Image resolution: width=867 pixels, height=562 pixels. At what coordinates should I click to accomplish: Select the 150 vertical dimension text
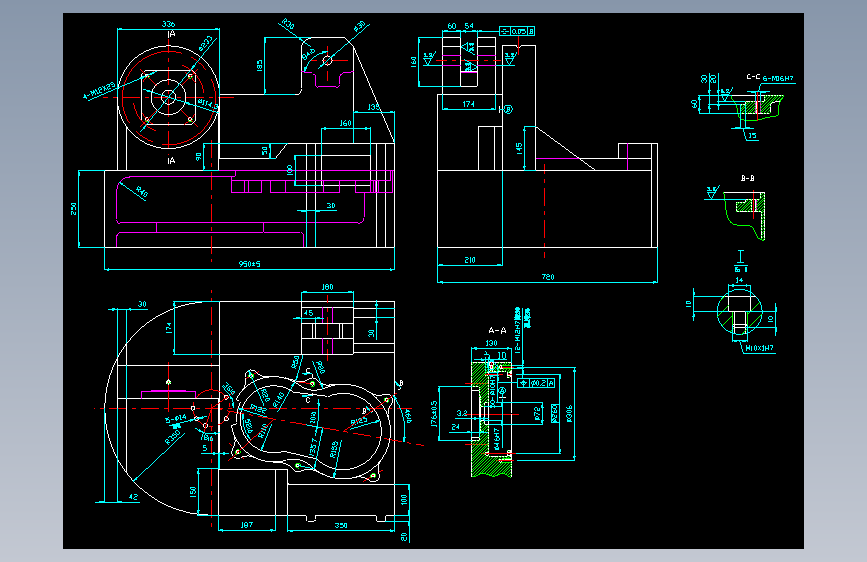pyautogui.click(x=193, y=492)
